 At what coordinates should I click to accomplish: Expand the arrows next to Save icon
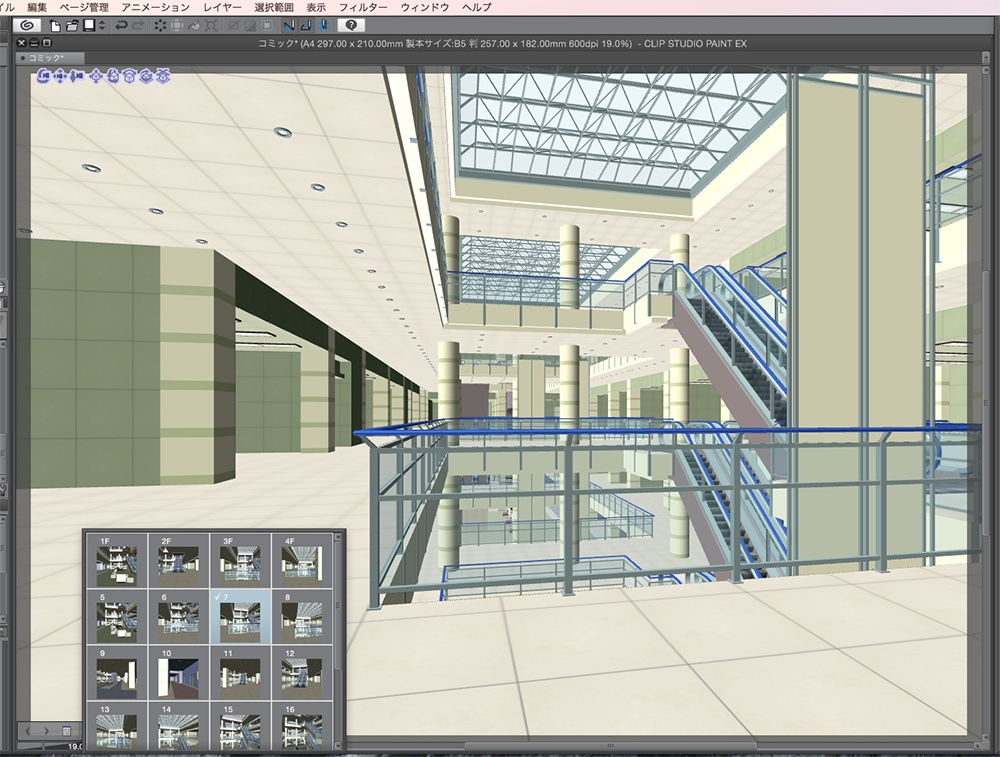pyautogui.click(x=102, y=25)
